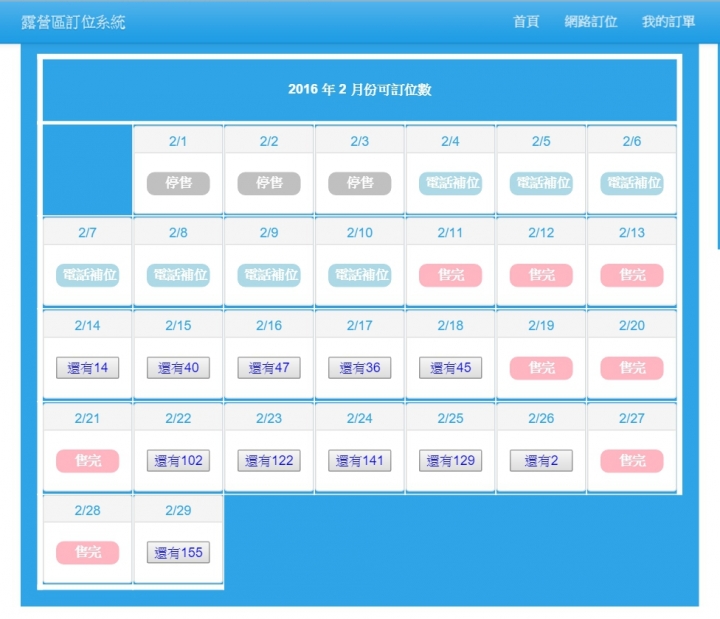720x619 pixels.
Task: Click the 售完 badge under 2/20
Action: pyautogui.click(x=632, y=368)
